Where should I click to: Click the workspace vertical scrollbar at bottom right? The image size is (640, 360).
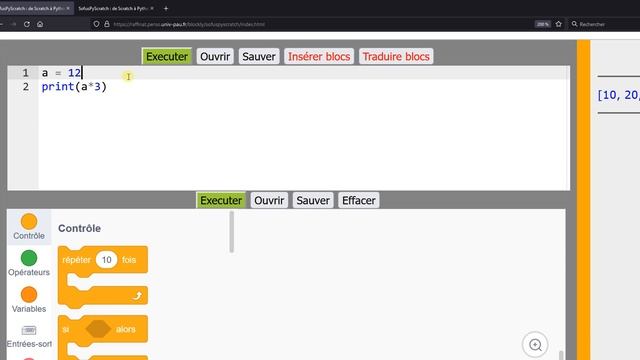coord(561,355)
